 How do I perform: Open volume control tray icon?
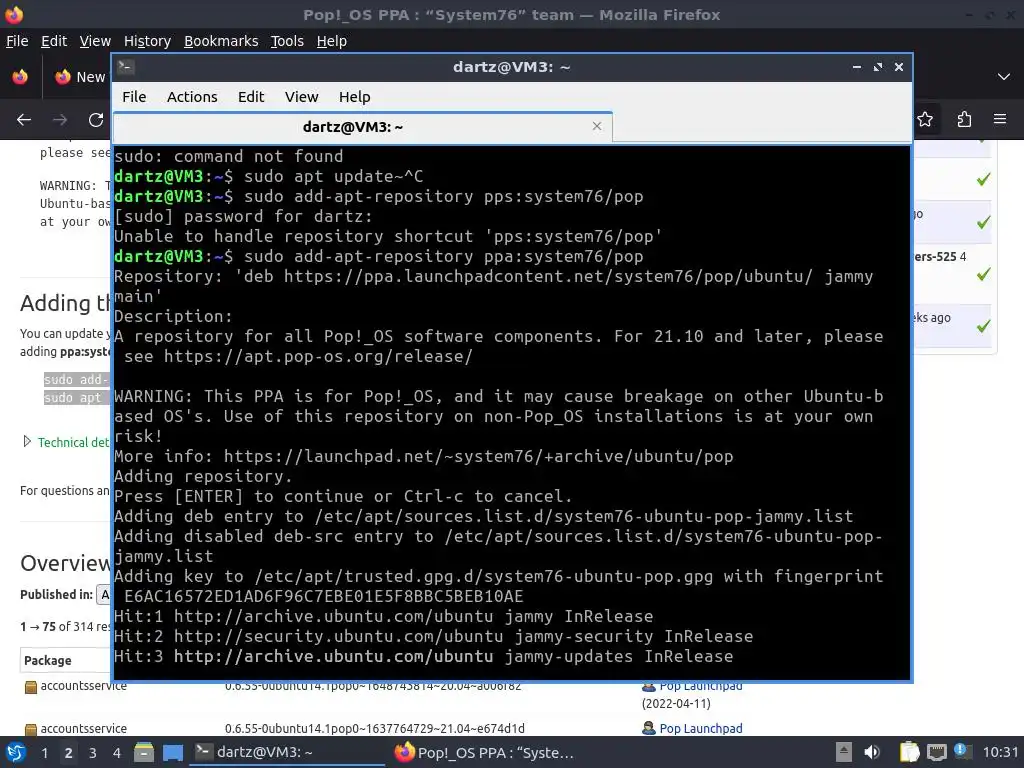[872, 752]
